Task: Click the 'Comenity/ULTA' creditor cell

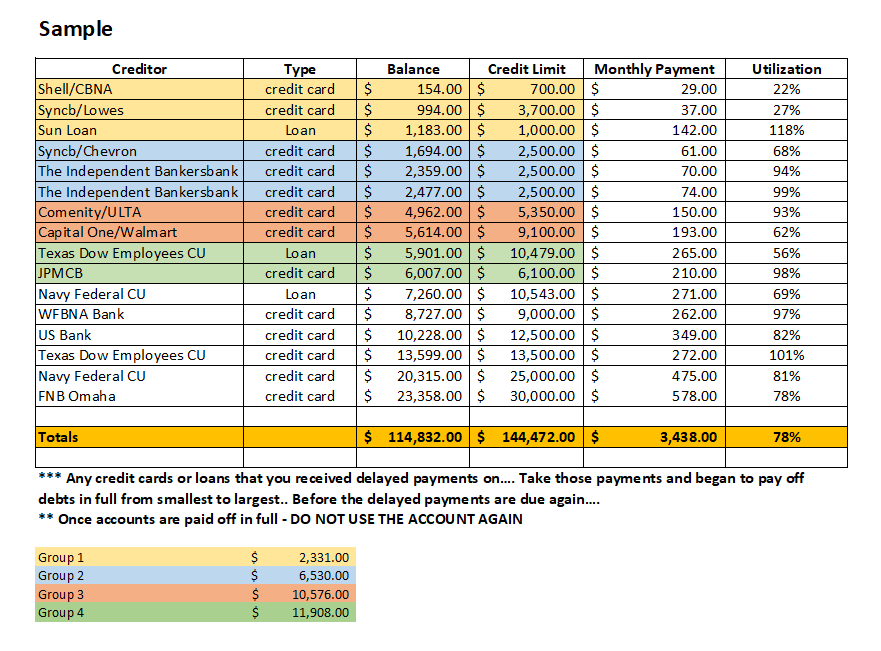Action: pos(139,212)
